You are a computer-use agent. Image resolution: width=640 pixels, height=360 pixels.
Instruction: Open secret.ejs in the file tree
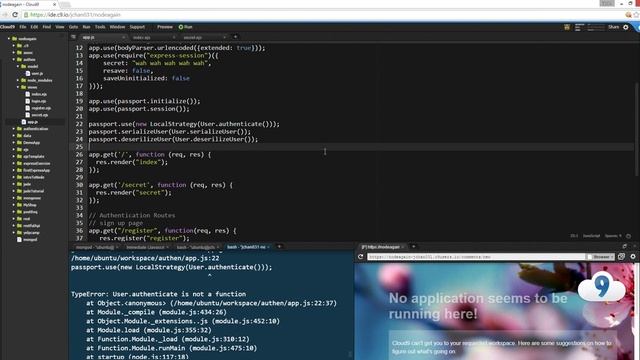[x=40, y=115]
